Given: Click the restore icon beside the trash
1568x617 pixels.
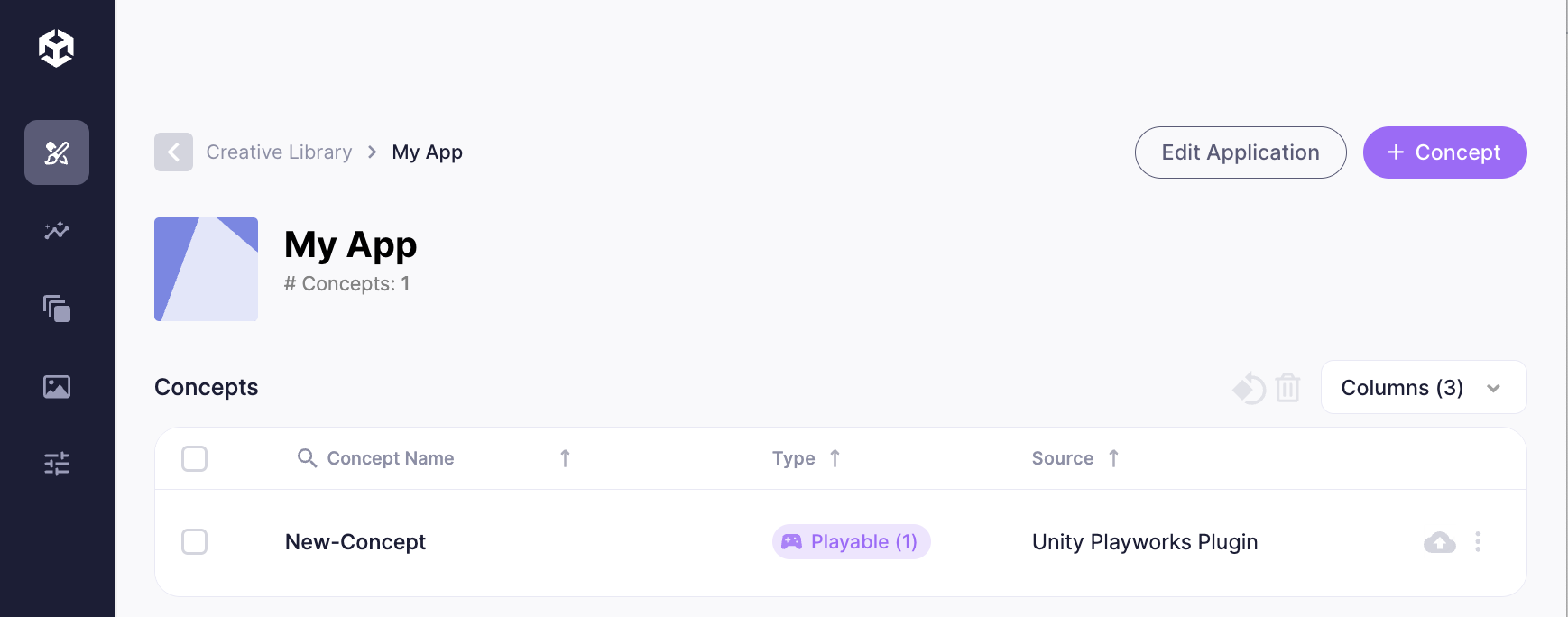Looking at the screenshot, I should pyautogui.click(x=1250, y=388).
